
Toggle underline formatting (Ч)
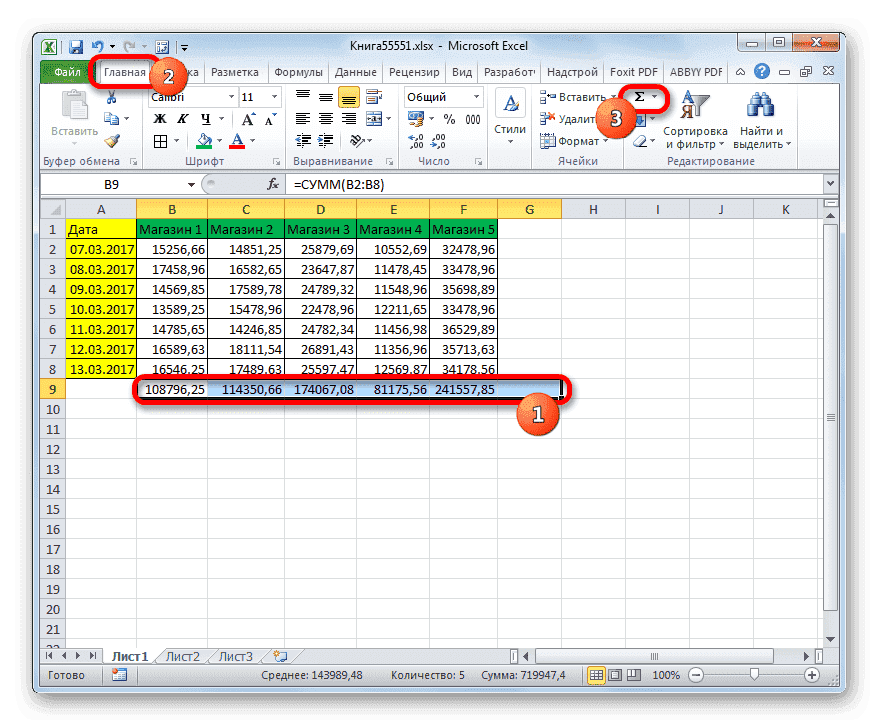click(x=206, y=118)
